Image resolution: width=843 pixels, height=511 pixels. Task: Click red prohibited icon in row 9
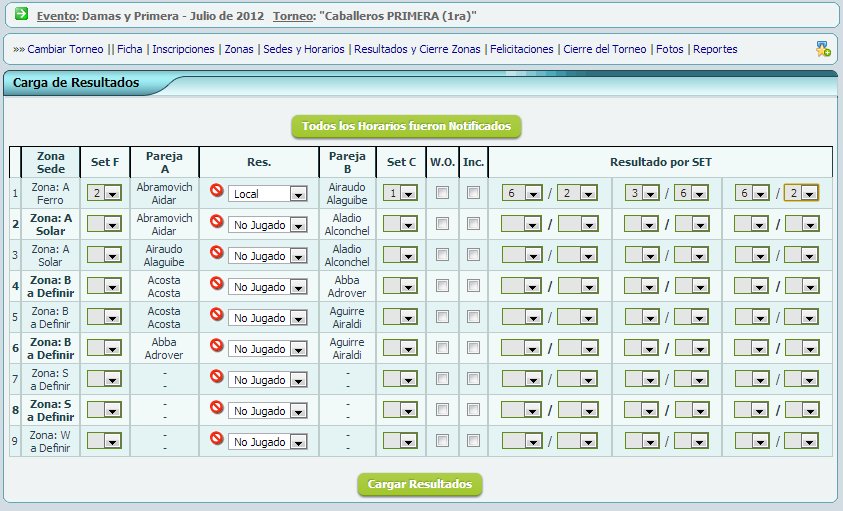[x=216, y=438]
